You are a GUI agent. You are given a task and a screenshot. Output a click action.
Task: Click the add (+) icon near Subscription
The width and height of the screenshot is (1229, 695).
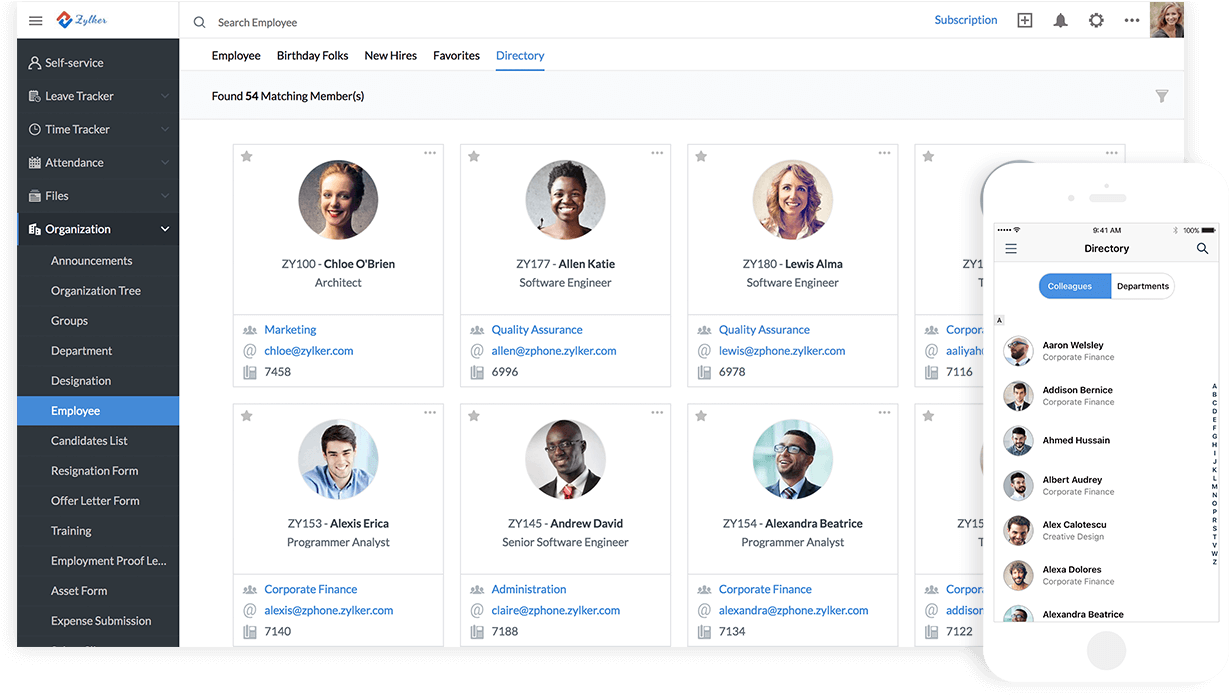tap(1024, 19)
